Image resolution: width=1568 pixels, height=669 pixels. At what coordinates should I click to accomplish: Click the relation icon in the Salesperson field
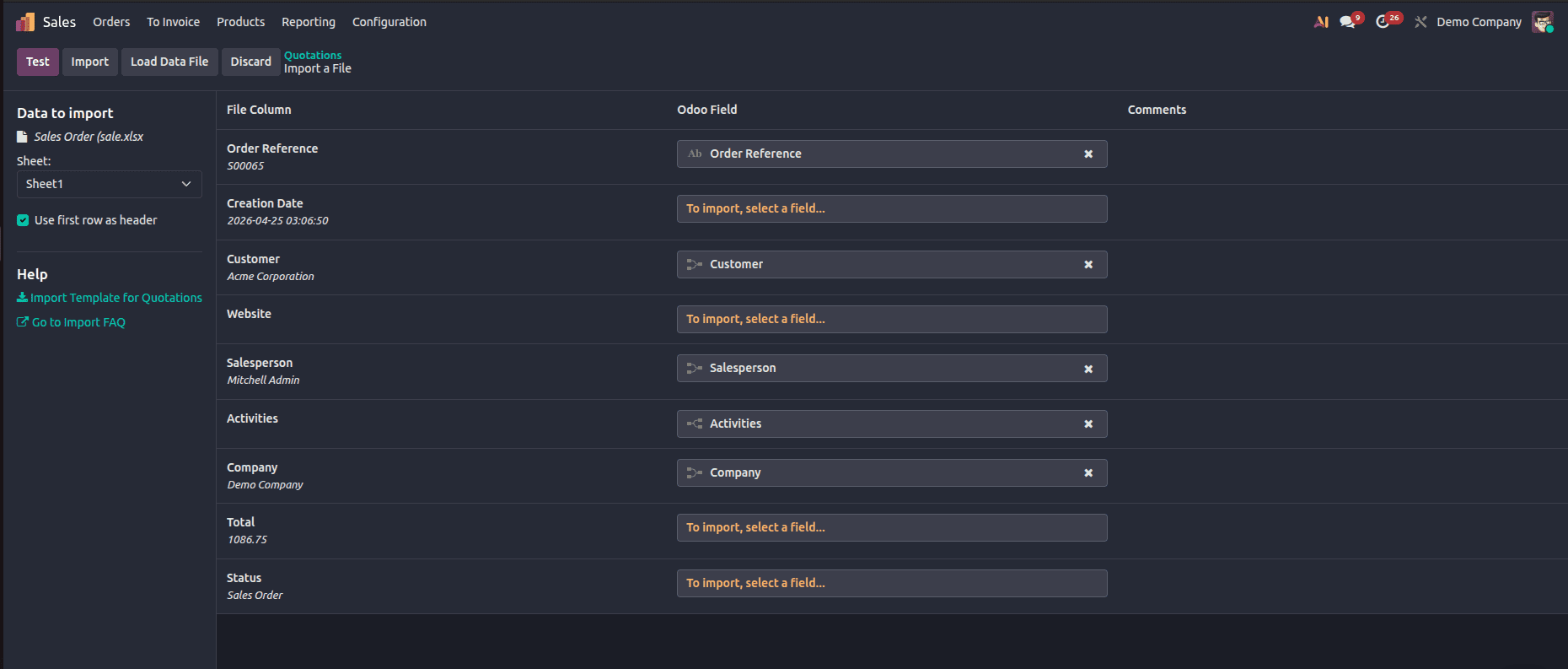point(695,368)
